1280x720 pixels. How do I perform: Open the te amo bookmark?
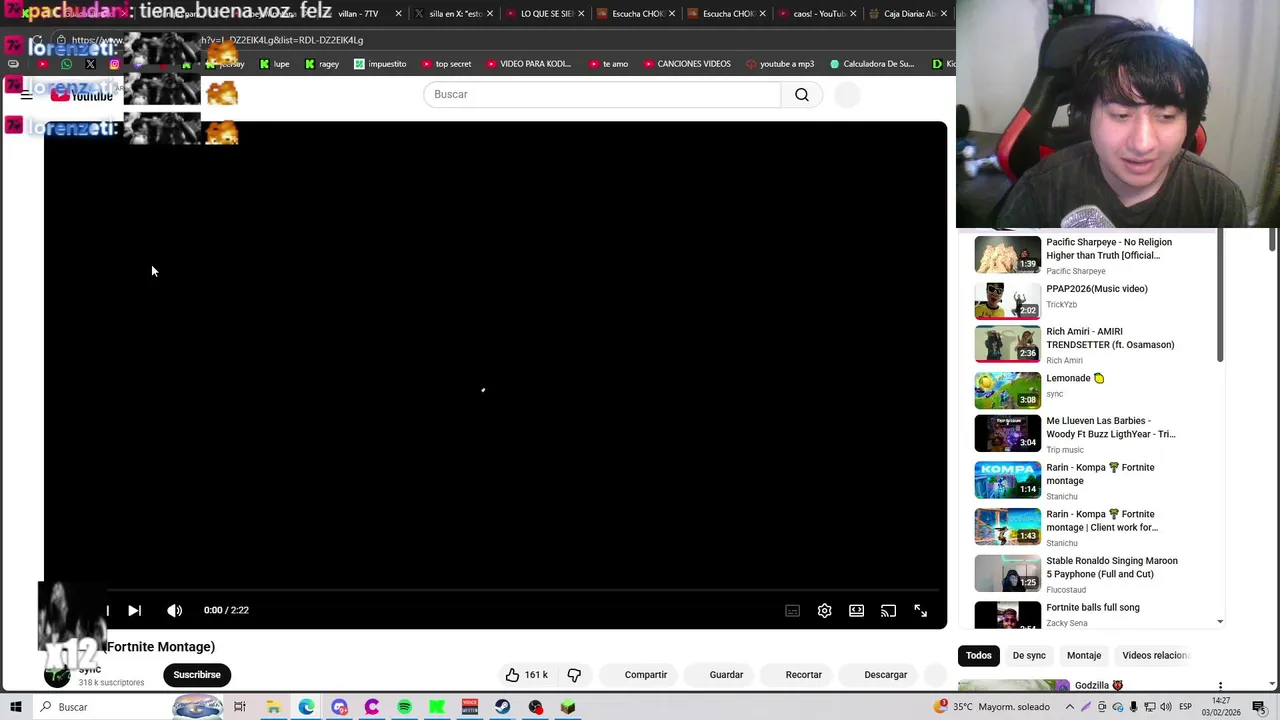[x=608, y=64]
